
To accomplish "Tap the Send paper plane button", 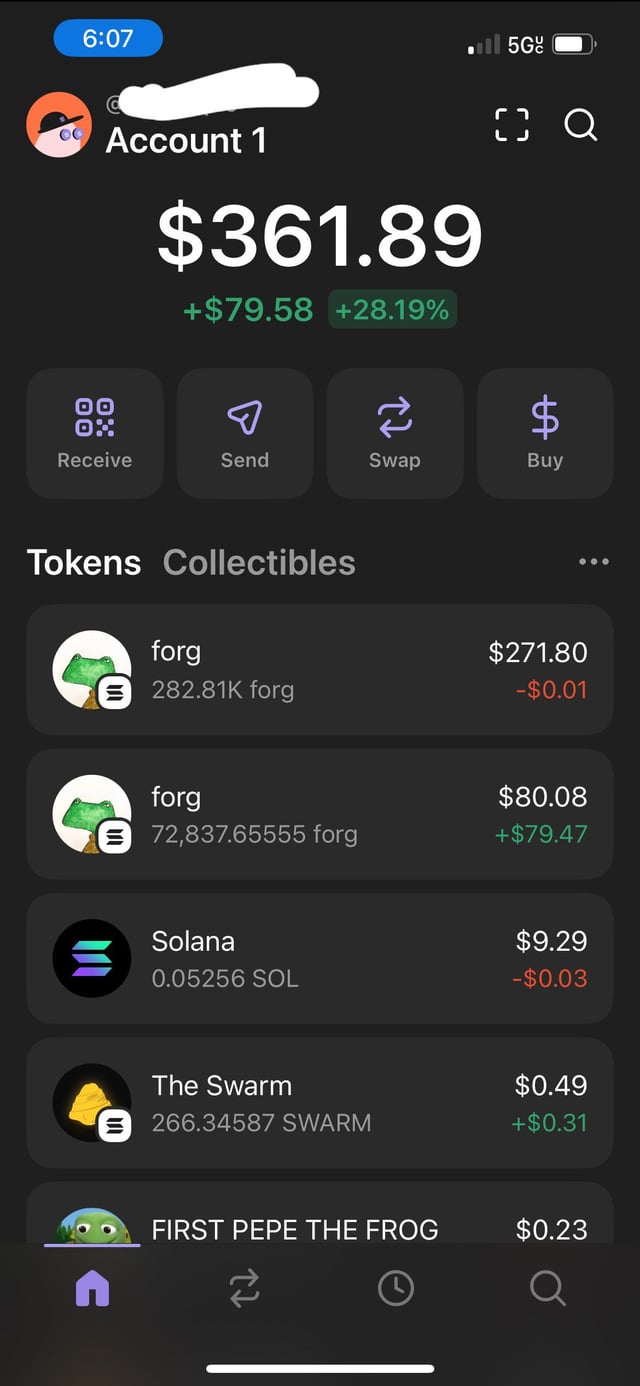I will [245, 433].
